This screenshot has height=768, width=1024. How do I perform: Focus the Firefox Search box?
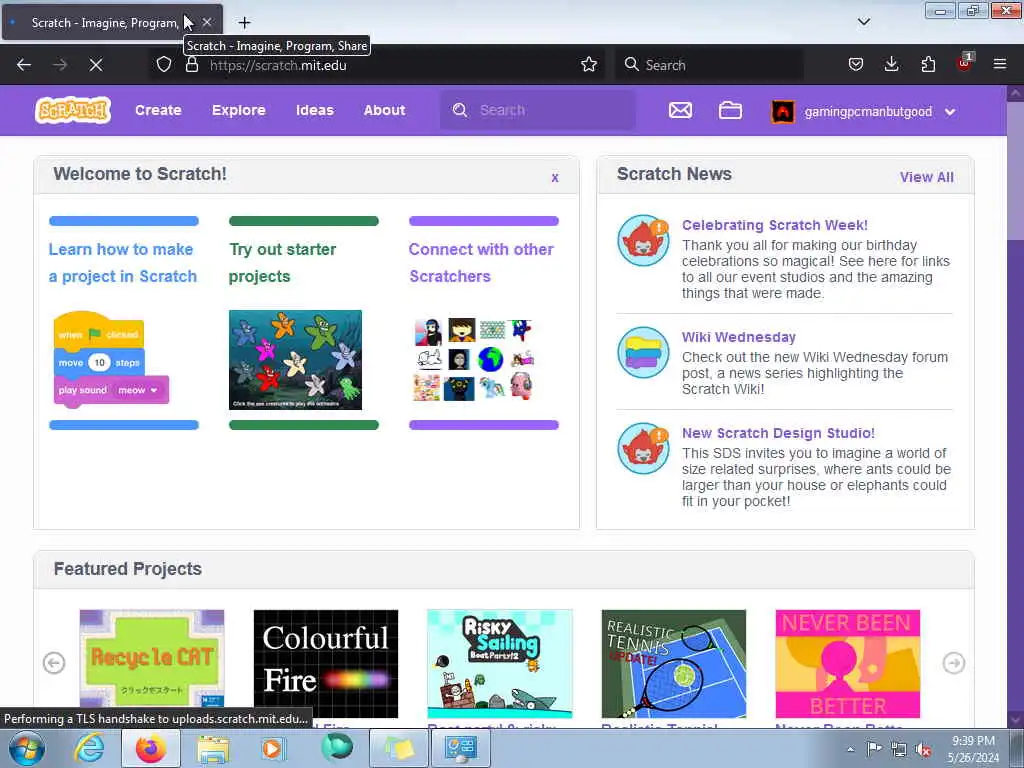(709, 65)
